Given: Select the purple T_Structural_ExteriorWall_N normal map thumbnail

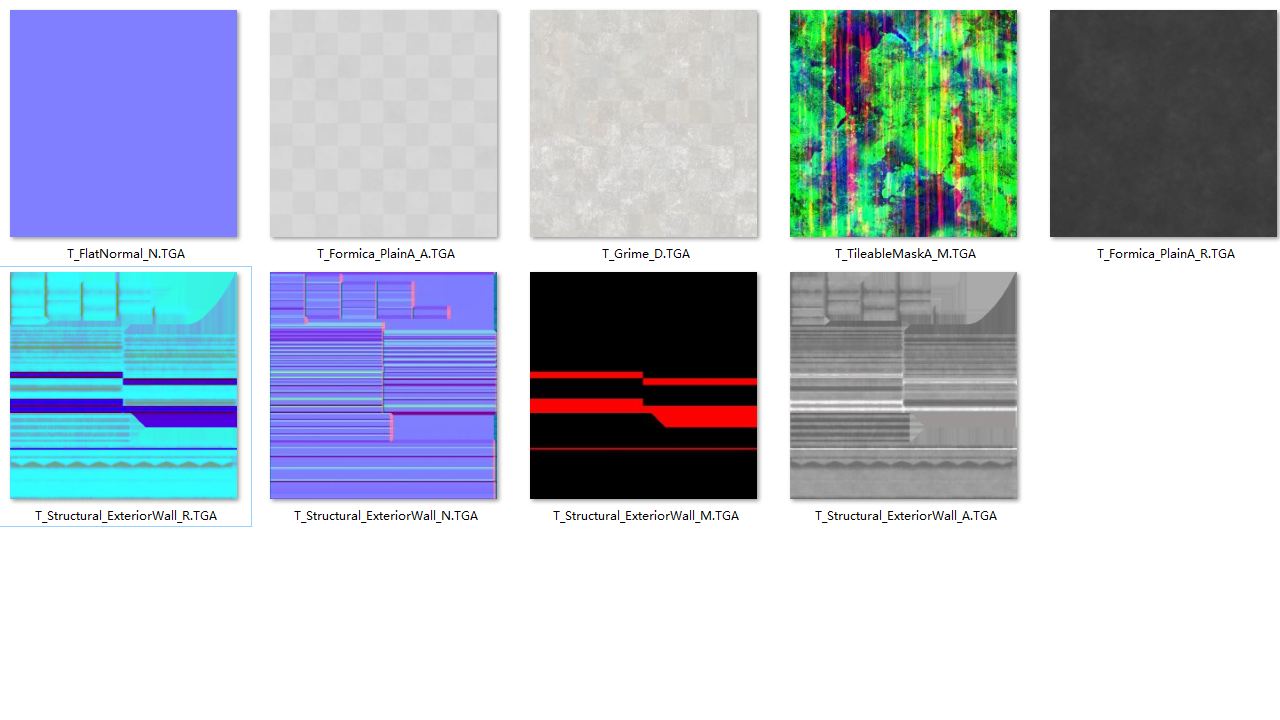Looking at the screenshot, I should (384, 386).
